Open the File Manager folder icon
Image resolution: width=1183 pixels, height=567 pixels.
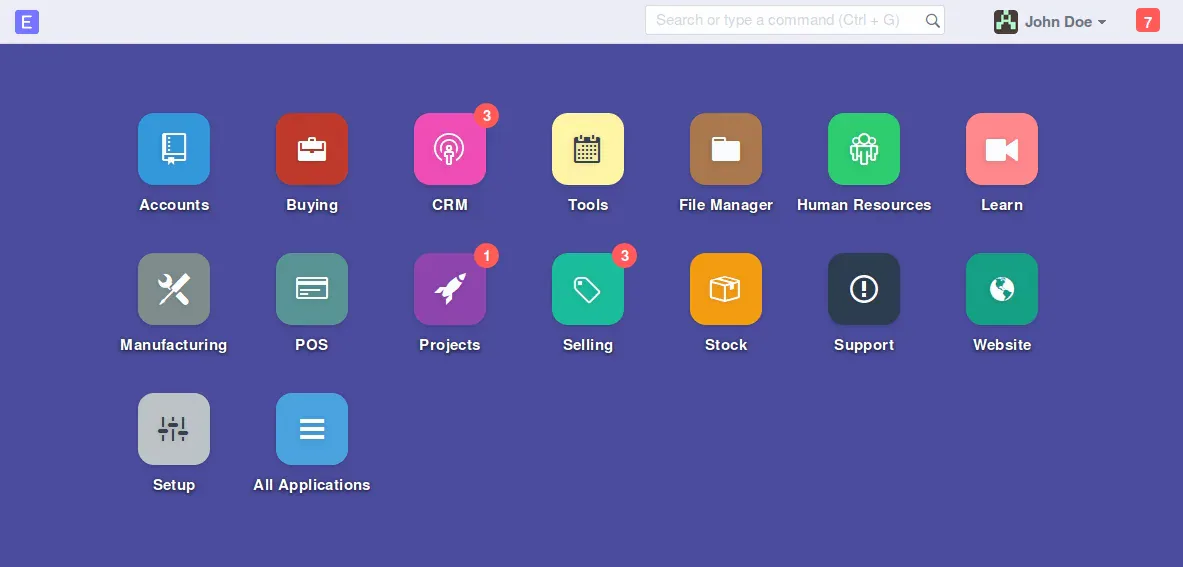[x=726, y=149]
